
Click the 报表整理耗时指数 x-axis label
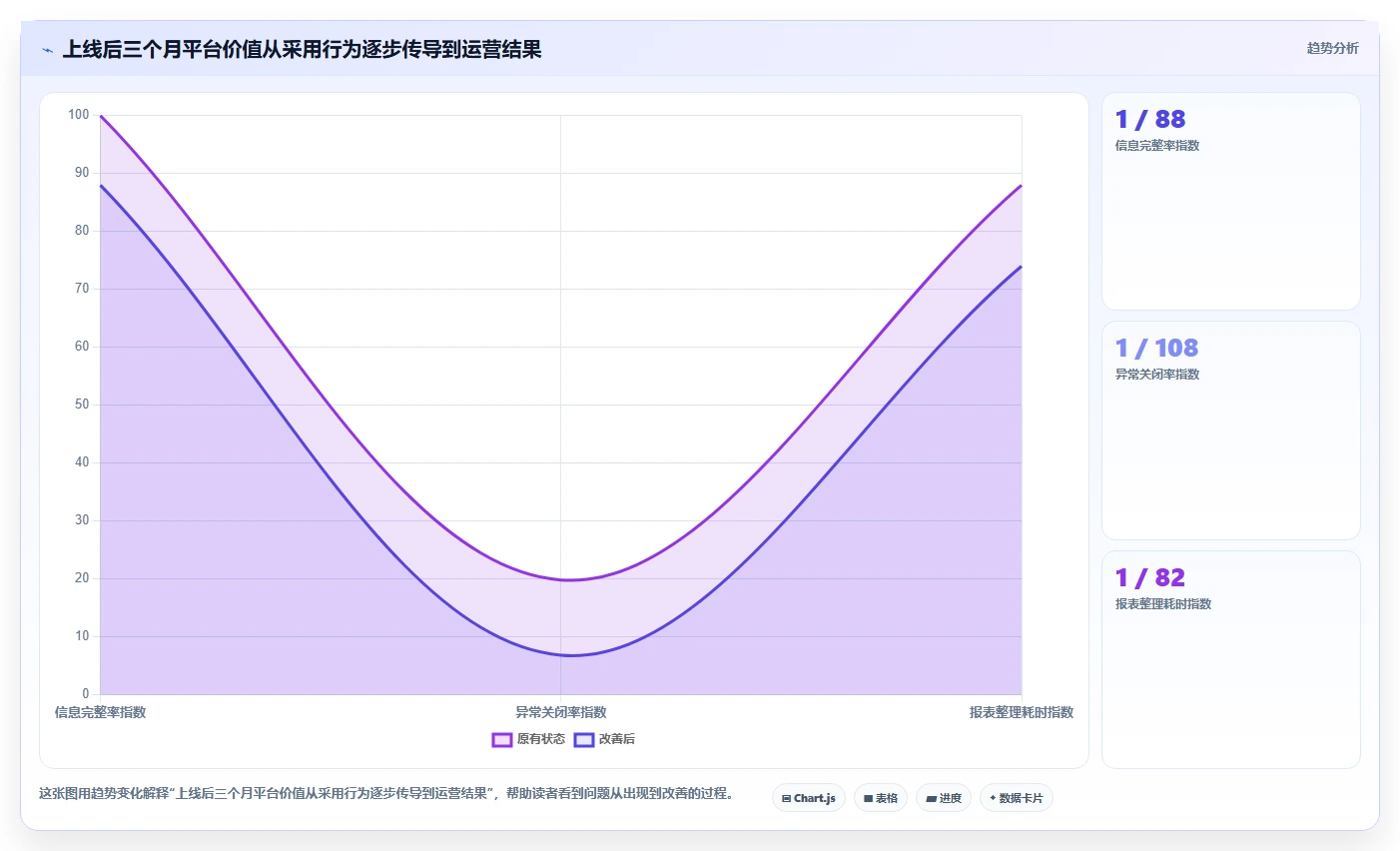[x=1022, y=713]
